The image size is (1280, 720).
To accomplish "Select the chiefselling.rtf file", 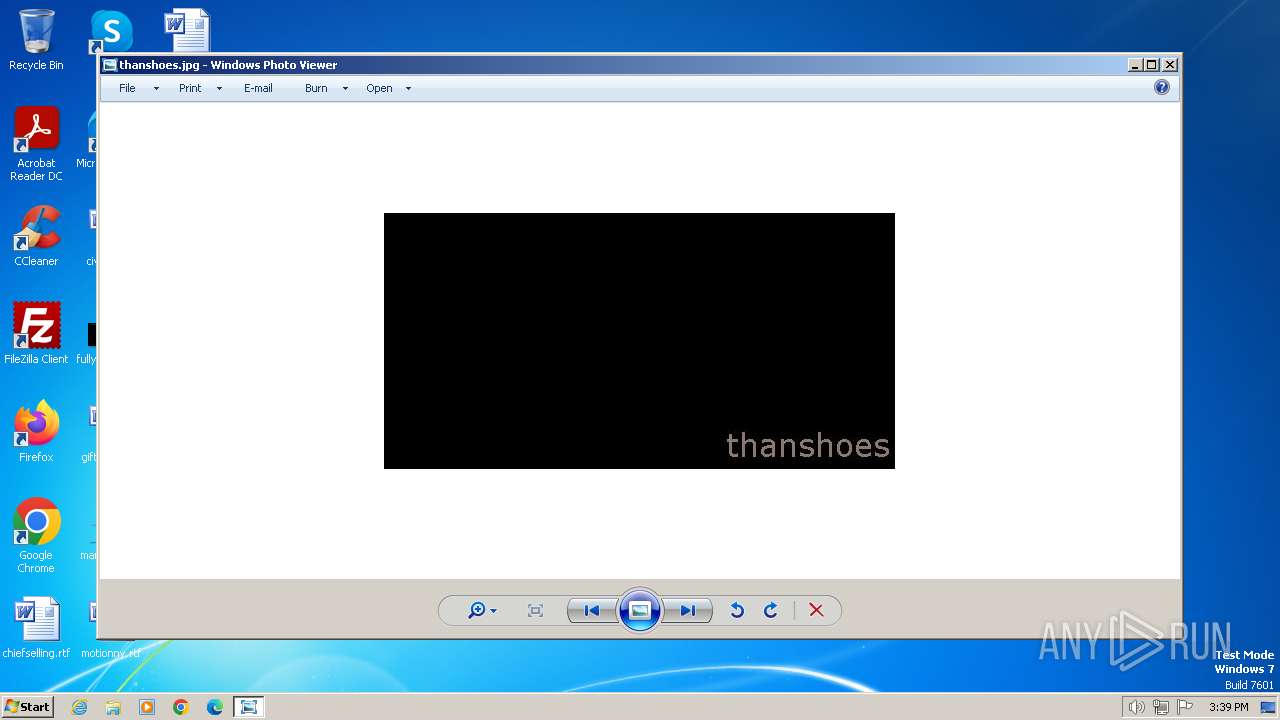I will click(36, 628).
